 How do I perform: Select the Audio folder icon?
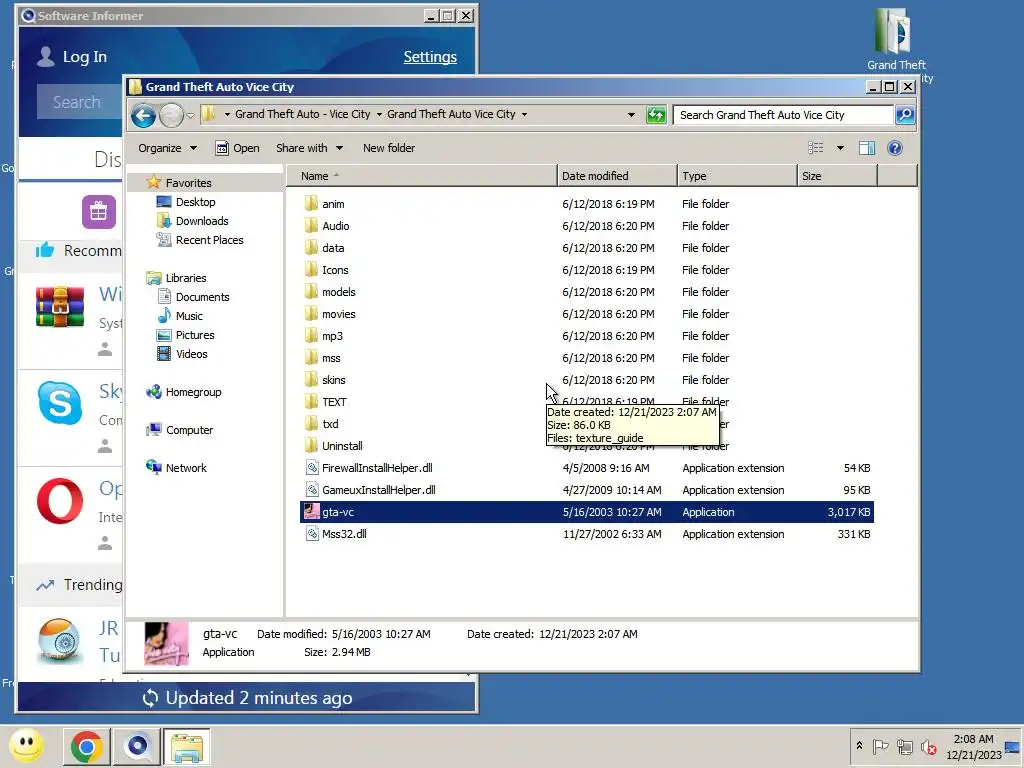click(312, 226)
